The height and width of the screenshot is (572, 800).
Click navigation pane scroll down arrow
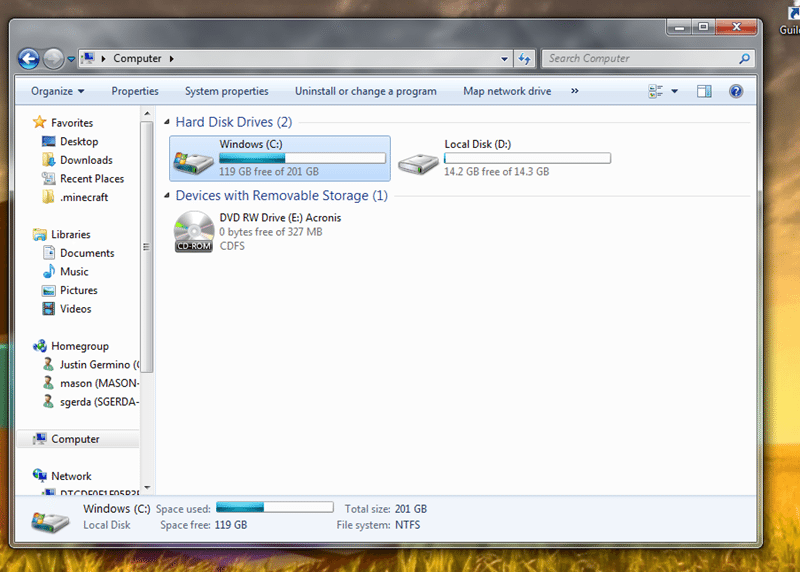pos(147,487)
